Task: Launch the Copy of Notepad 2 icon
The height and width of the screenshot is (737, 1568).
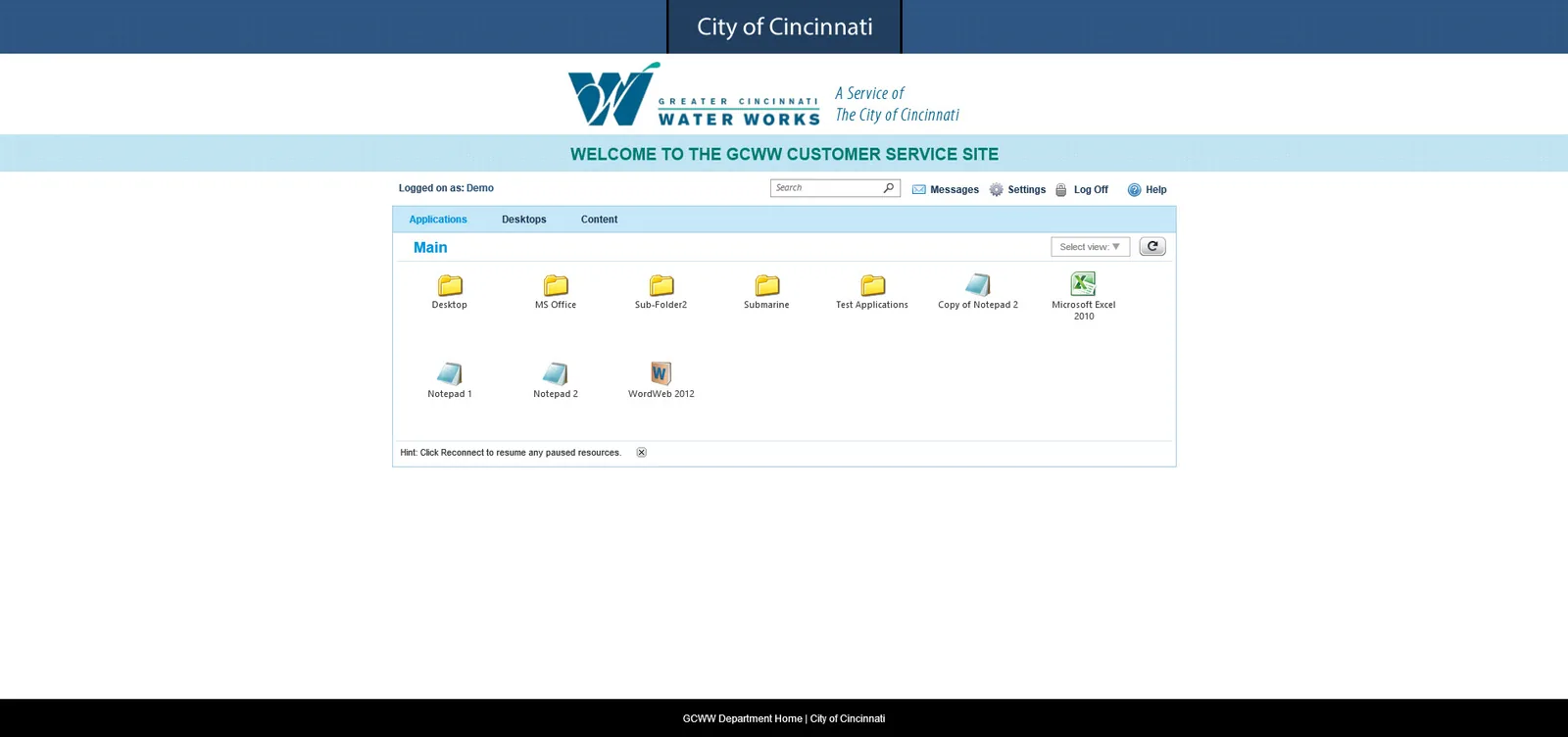Action: click(978, 284)
